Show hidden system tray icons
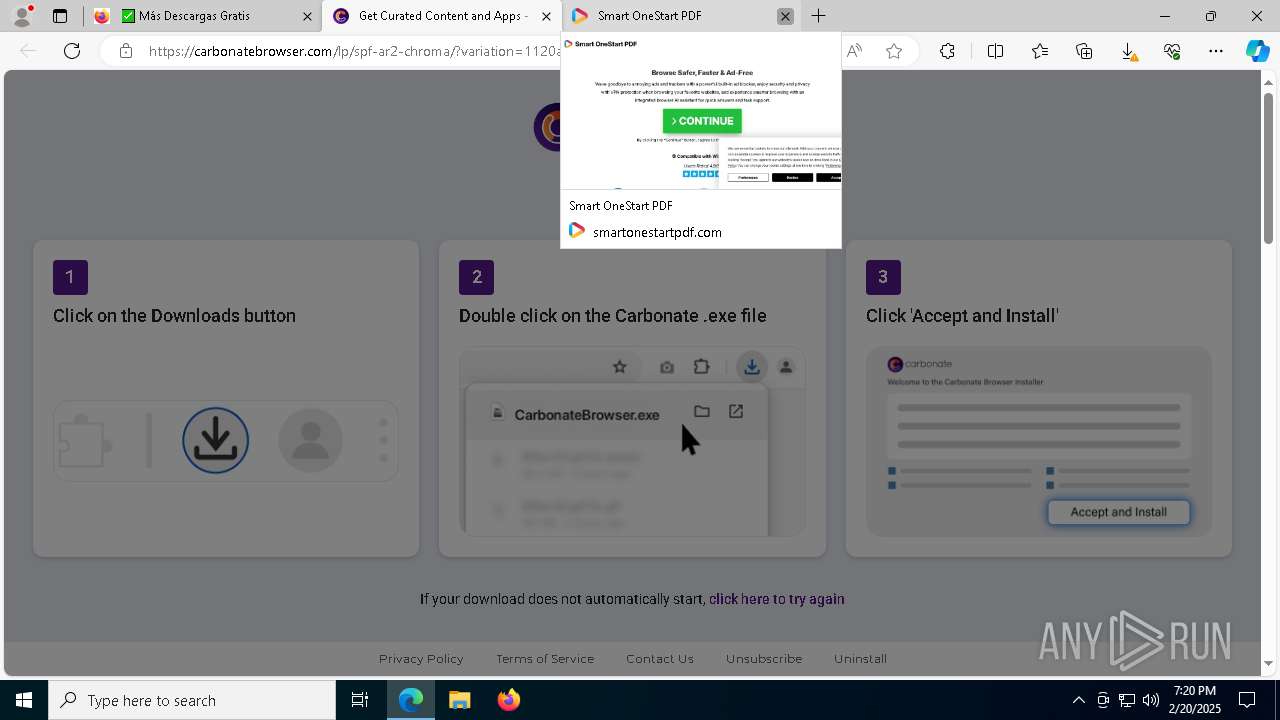The width and height of the screenshot is (1280, 720). click(x=1078, y=700)
